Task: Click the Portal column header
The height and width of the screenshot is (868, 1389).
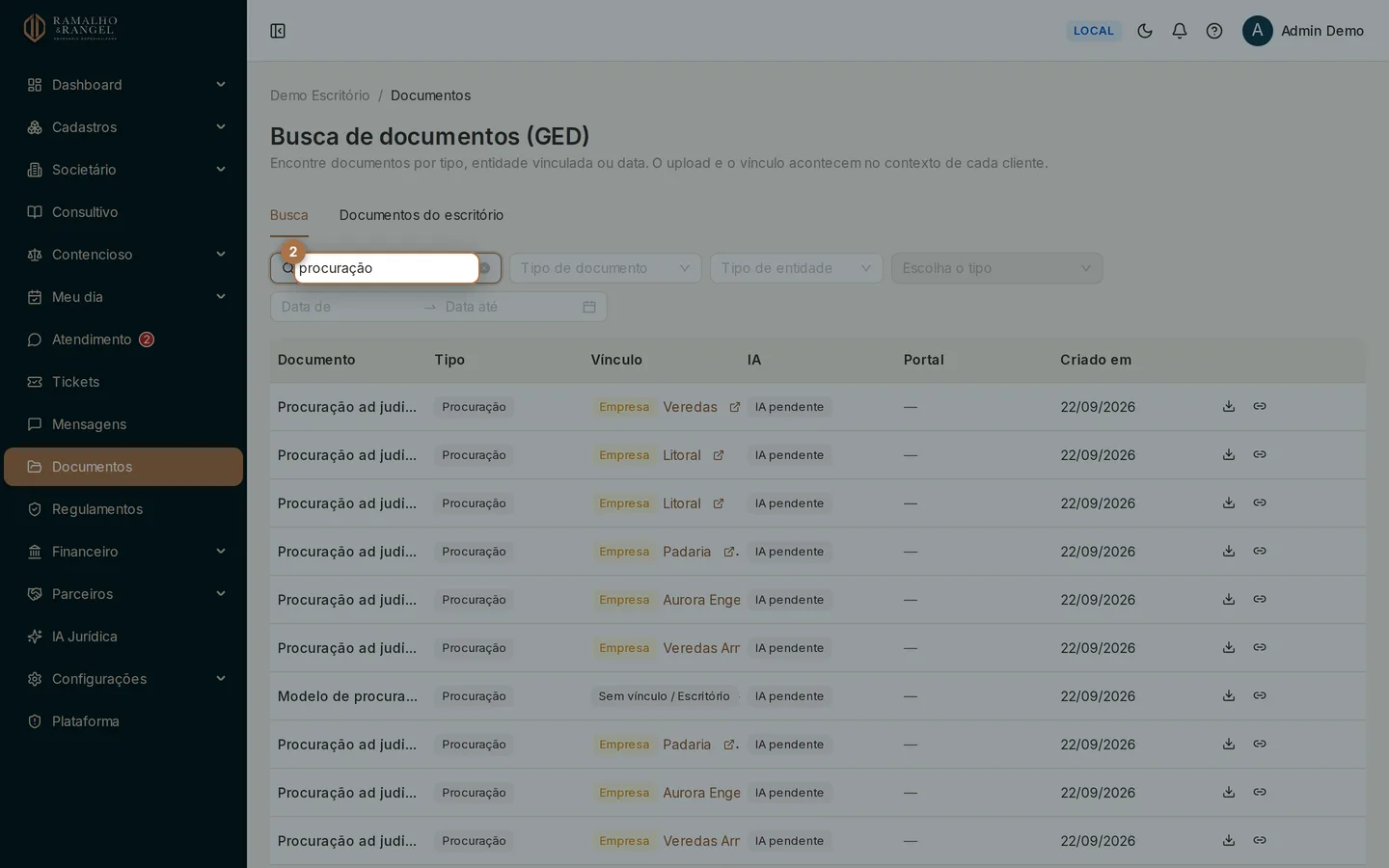Action: pos(924,360)
